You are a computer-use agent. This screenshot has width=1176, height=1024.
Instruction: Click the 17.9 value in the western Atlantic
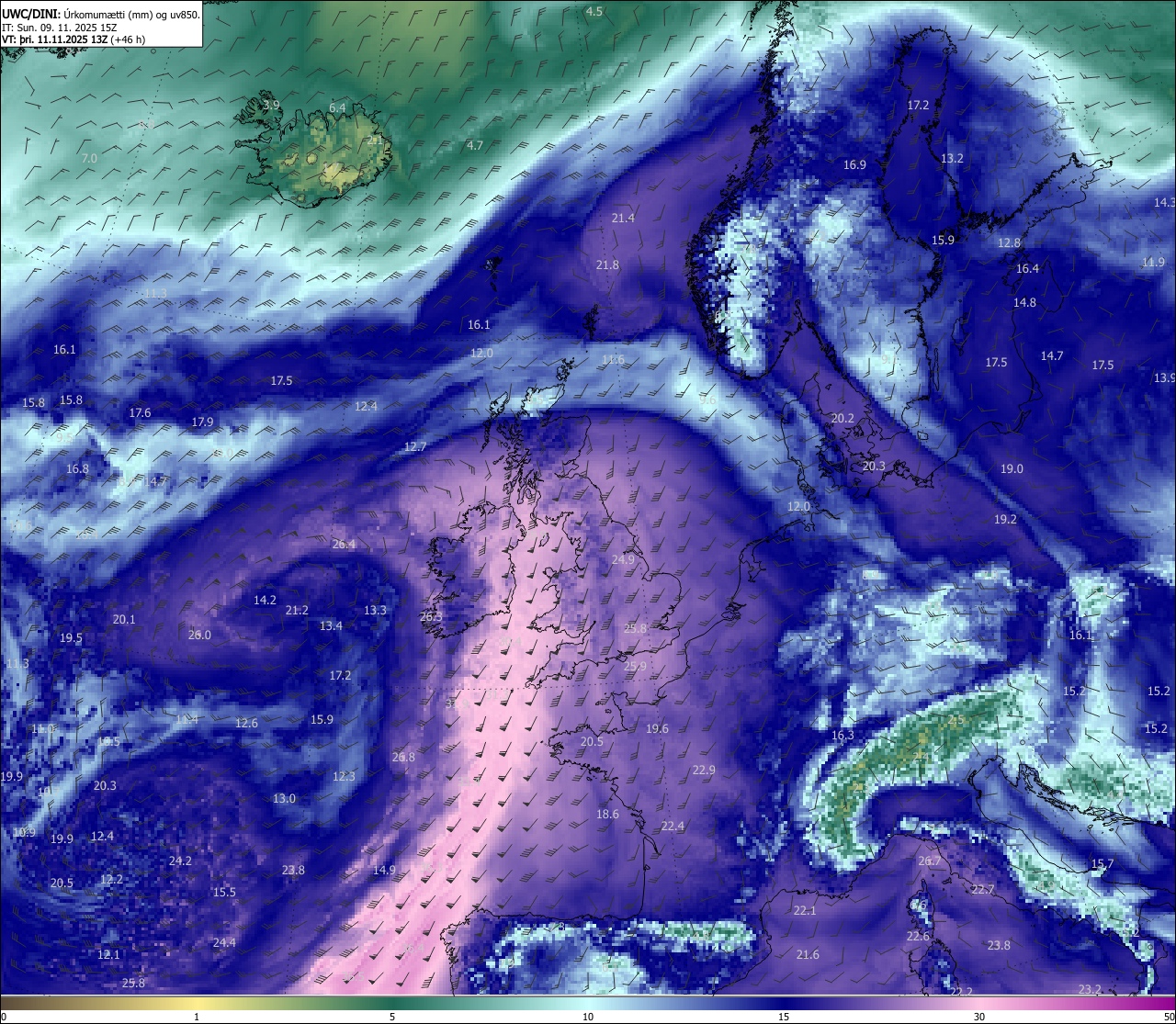point(202,422)
